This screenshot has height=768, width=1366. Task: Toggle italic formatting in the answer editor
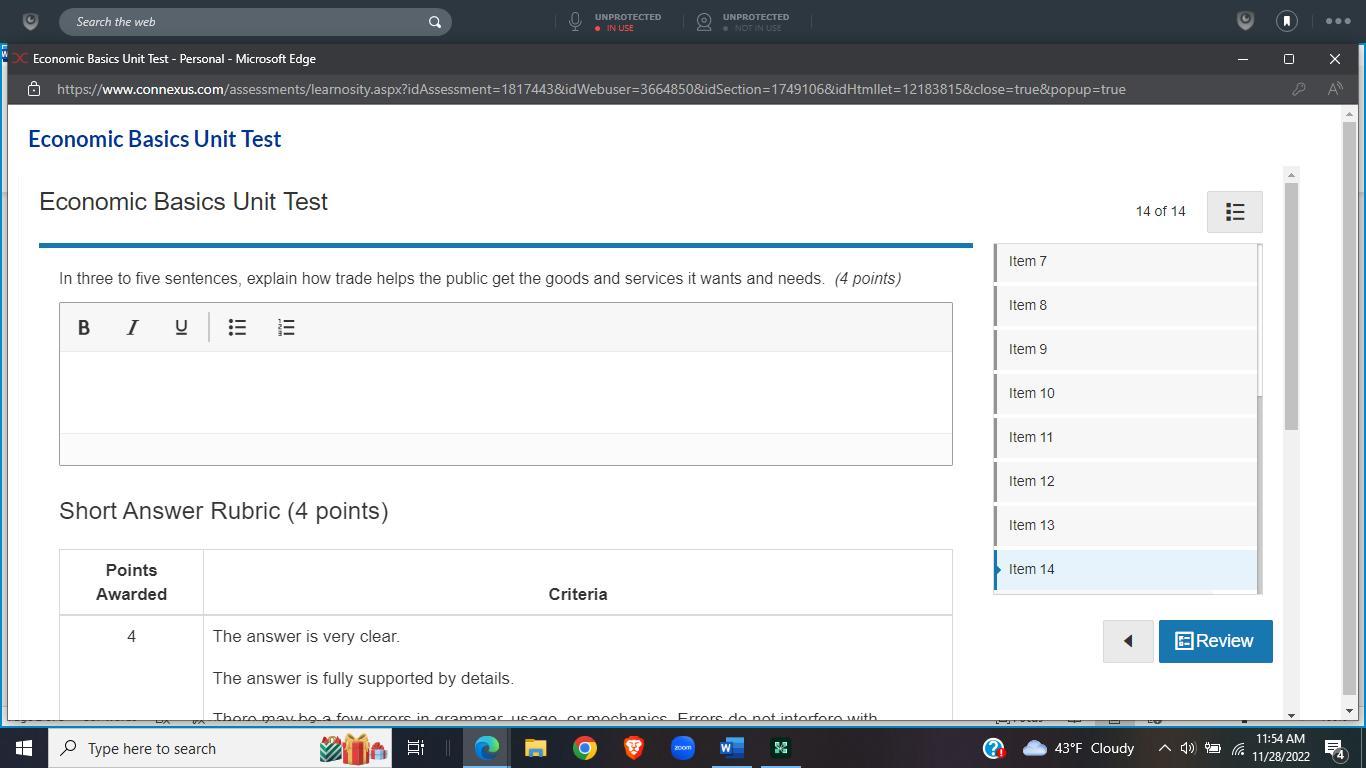(x=132, y=327)
